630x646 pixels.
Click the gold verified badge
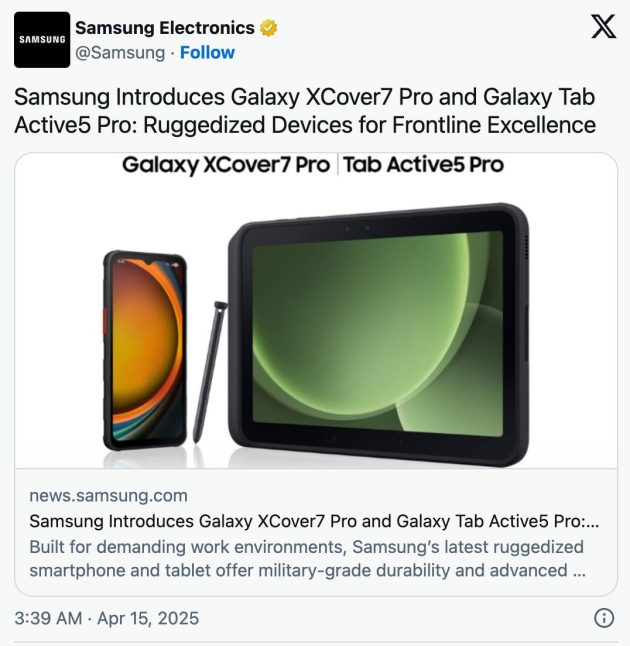click(269, 28)
